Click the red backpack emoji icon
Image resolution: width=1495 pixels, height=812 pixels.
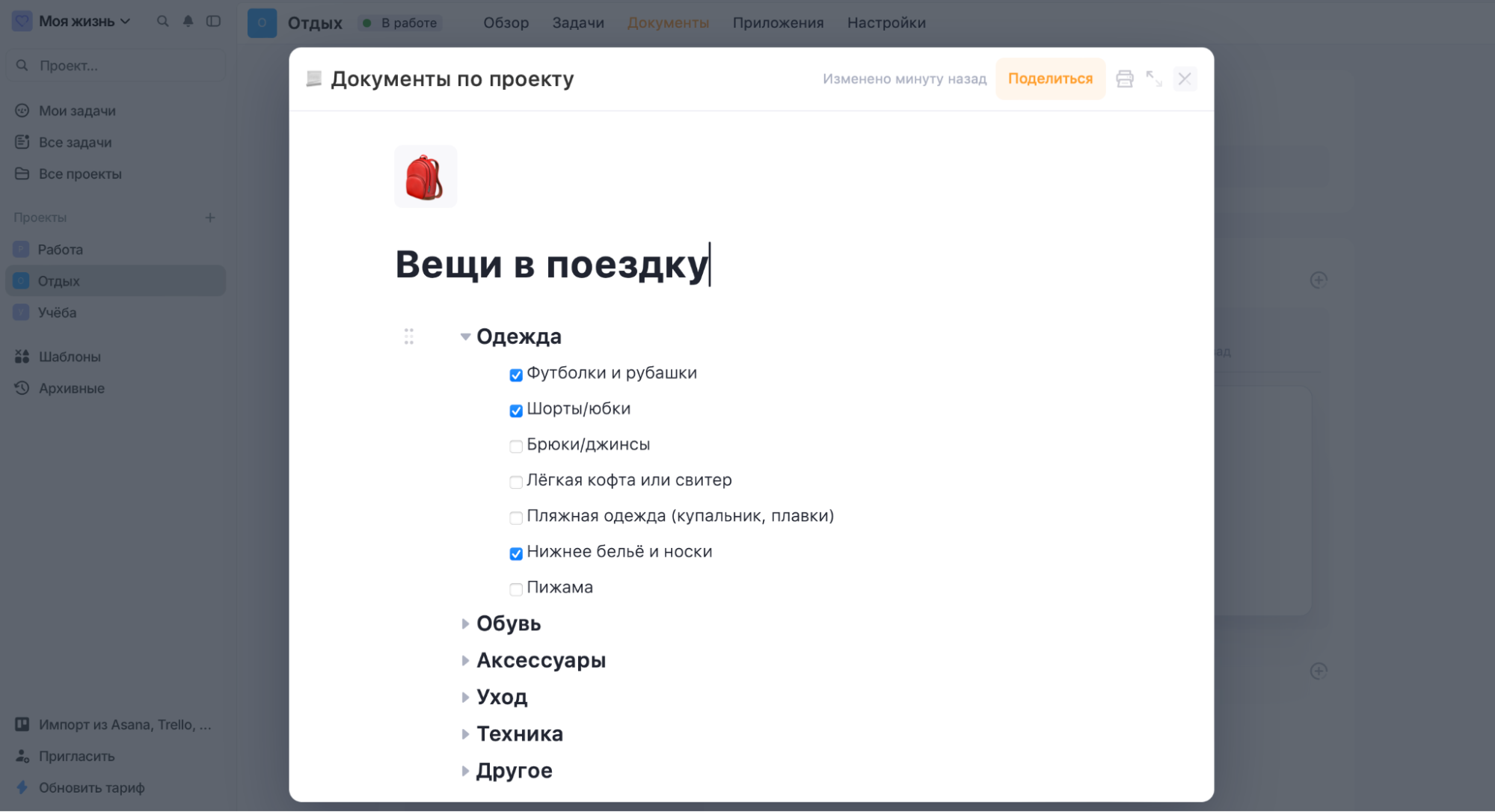point(425,176)
